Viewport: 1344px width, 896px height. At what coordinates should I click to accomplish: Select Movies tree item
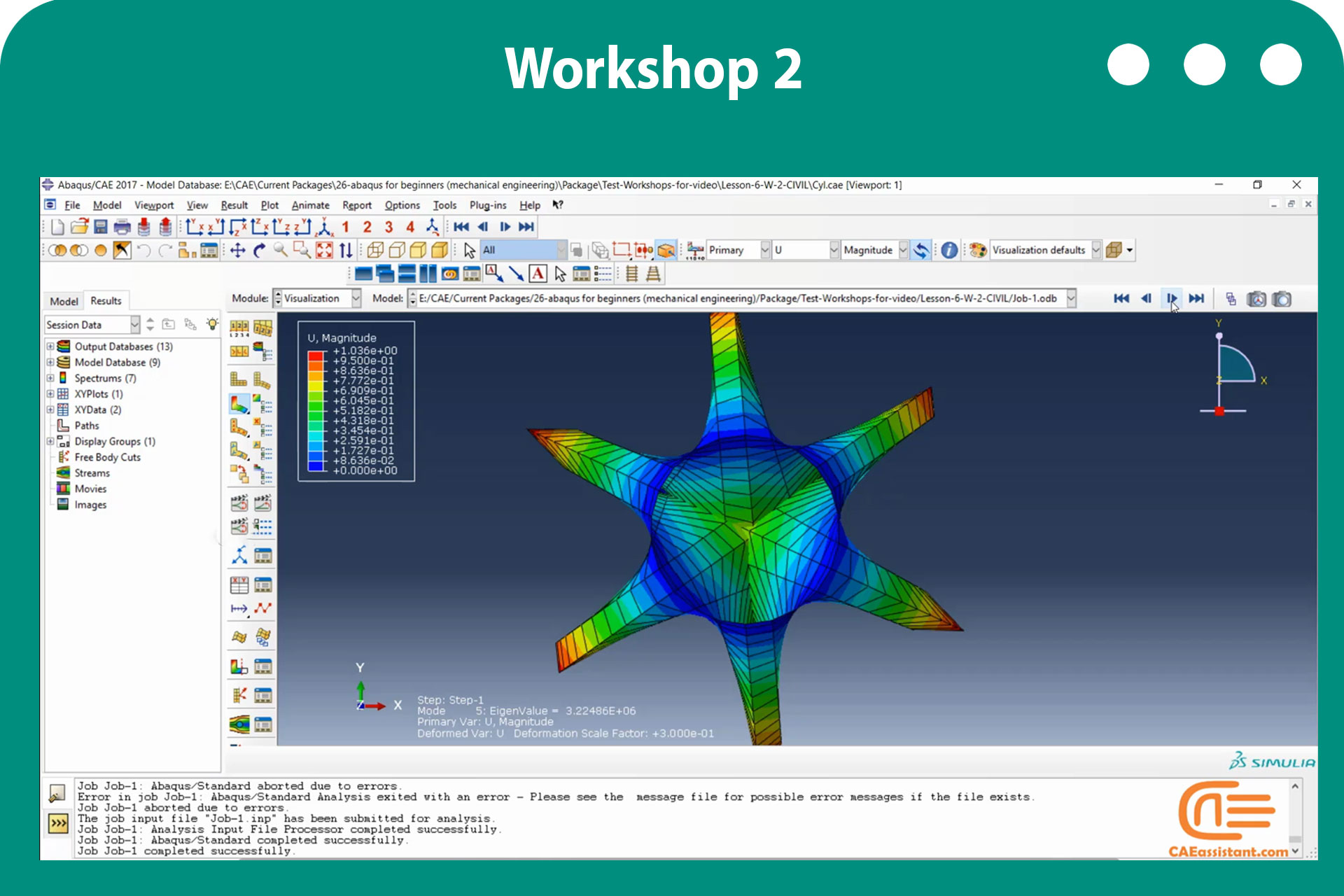(90, 489)
